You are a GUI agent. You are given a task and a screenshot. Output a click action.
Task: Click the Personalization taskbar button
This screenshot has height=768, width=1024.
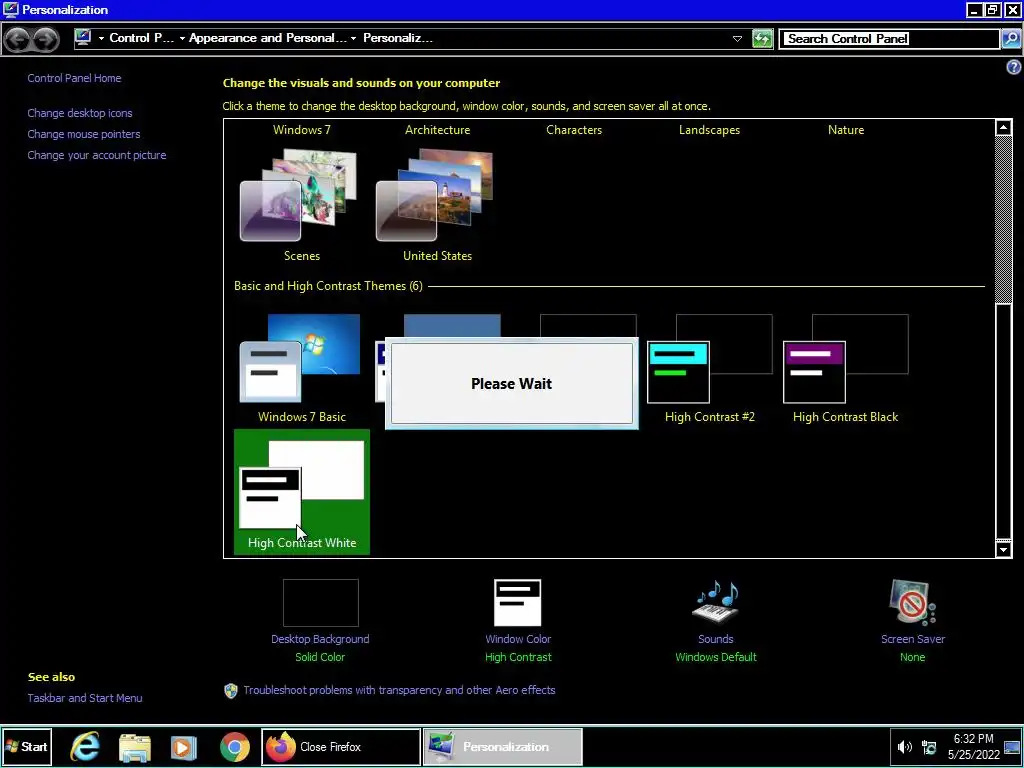pyautogui.click(x=502, y=747)
